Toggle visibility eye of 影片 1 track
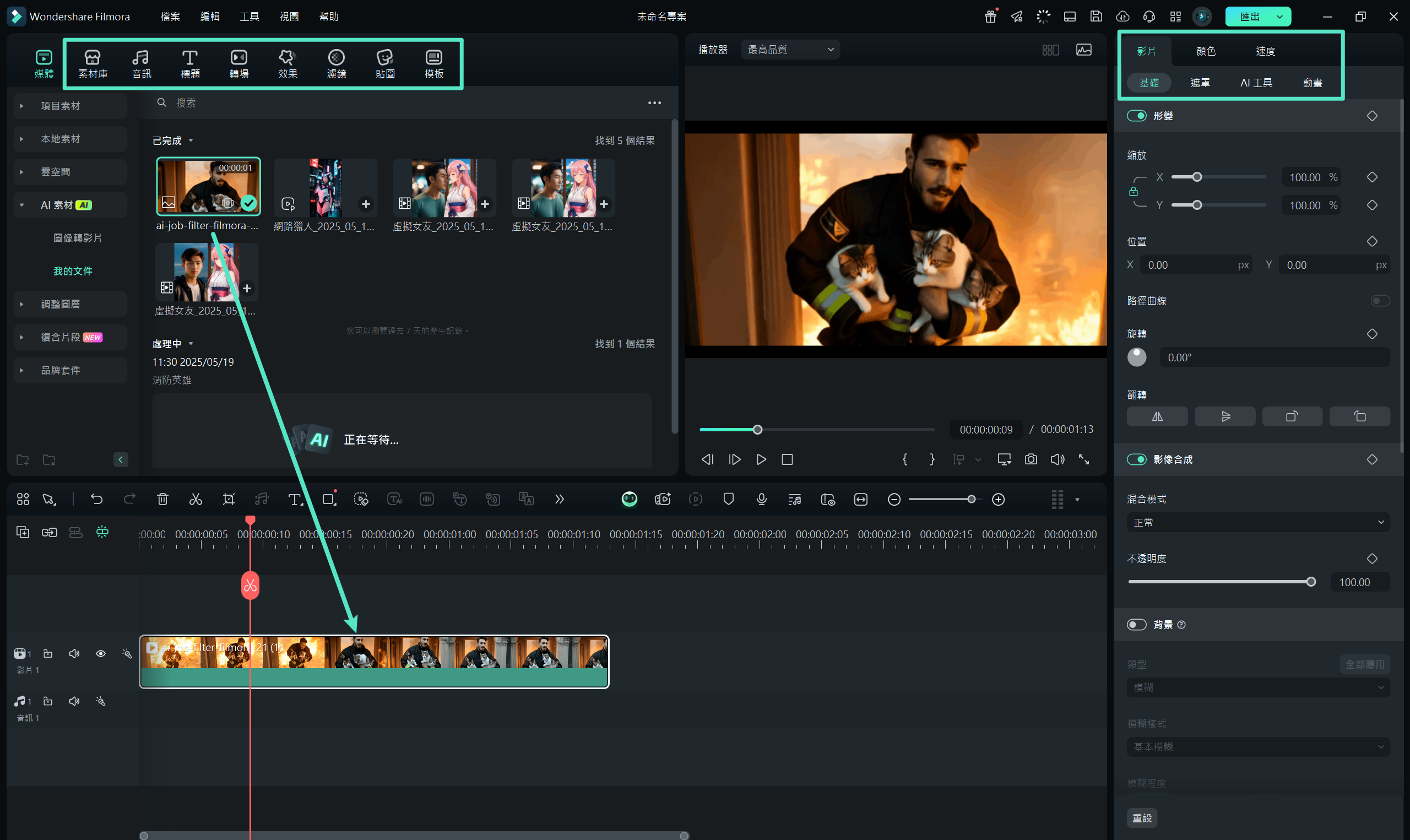The image size is (1410, 840). (x=101, y=653)
